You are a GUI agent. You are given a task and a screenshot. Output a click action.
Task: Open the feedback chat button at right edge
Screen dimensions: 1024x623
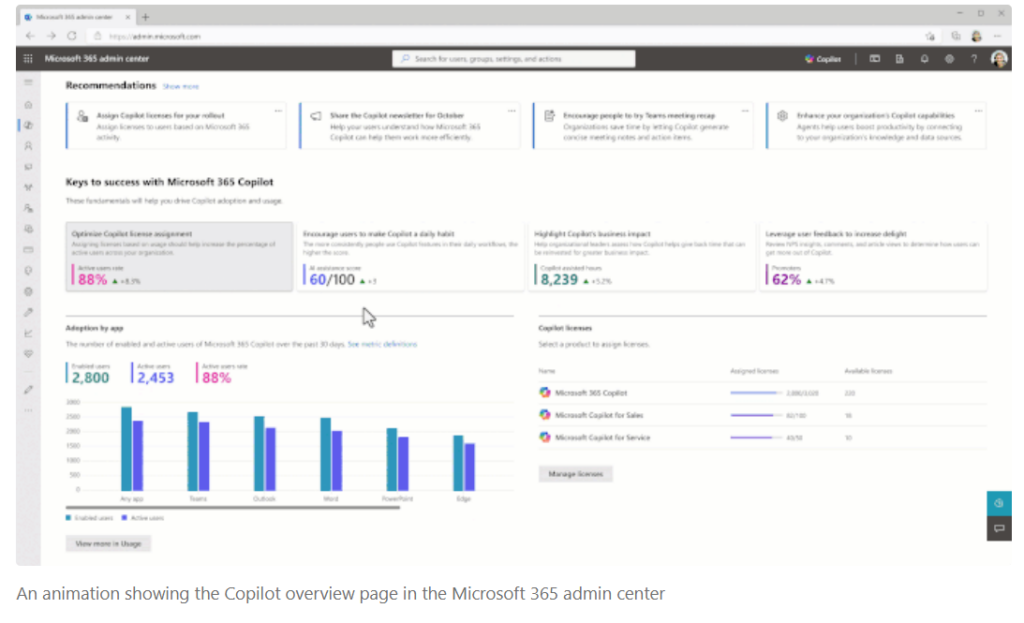click(999, 528)
